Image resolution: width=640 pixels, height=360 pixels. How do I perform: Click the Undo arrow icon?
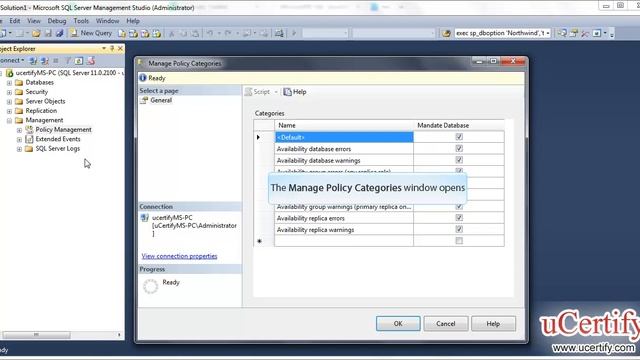coord(210,33)
